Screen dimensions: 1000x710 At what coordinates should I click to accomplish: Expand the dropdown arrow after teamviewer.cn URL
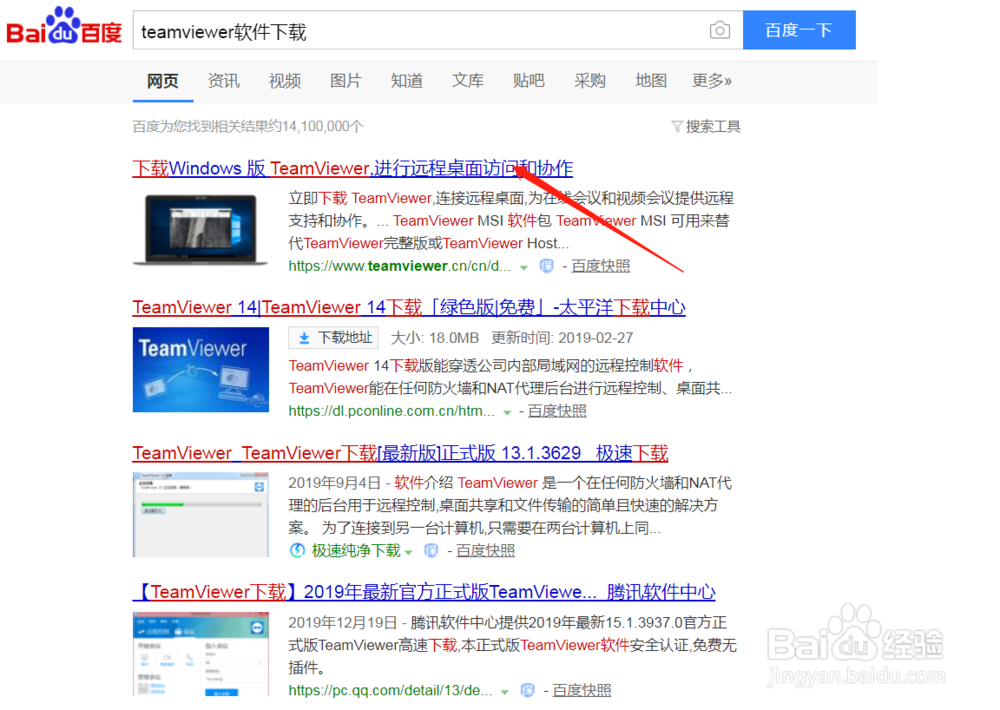pos(522,266)
